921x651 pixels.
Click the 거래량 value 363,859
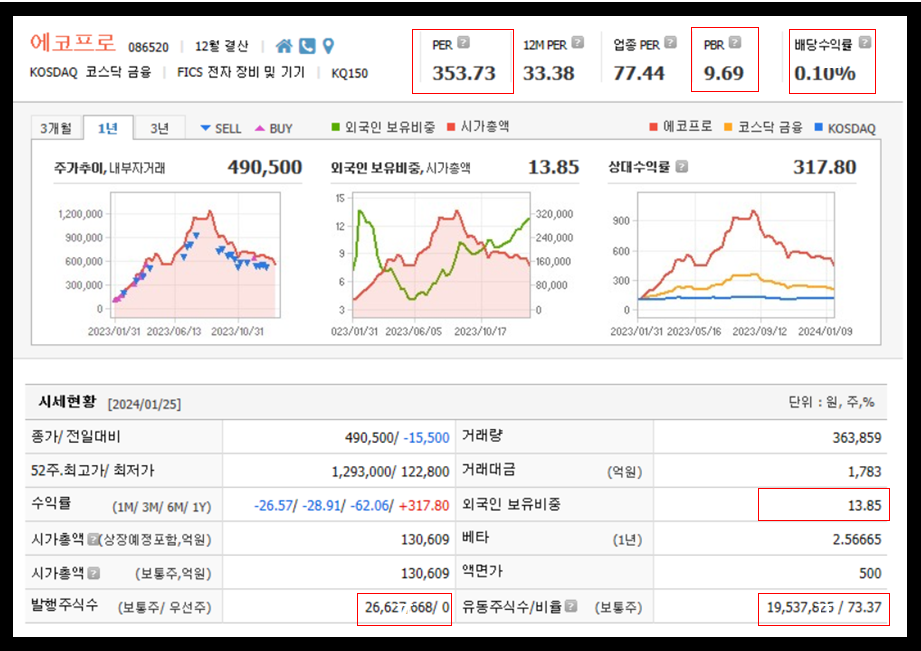857,438
